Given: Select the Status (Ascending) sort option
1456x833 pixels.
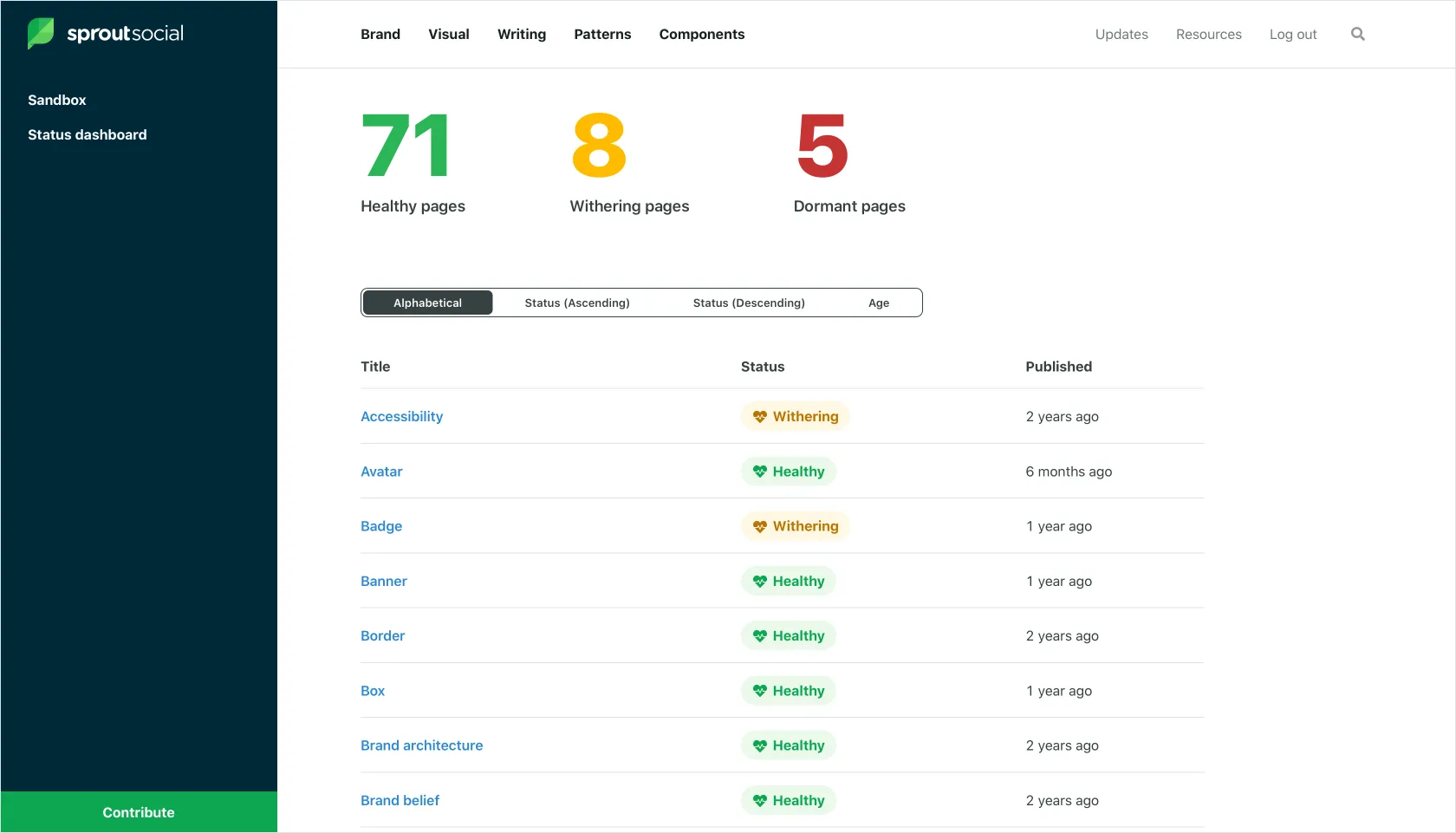Looking at the screenshot, I should pos(576,303).
